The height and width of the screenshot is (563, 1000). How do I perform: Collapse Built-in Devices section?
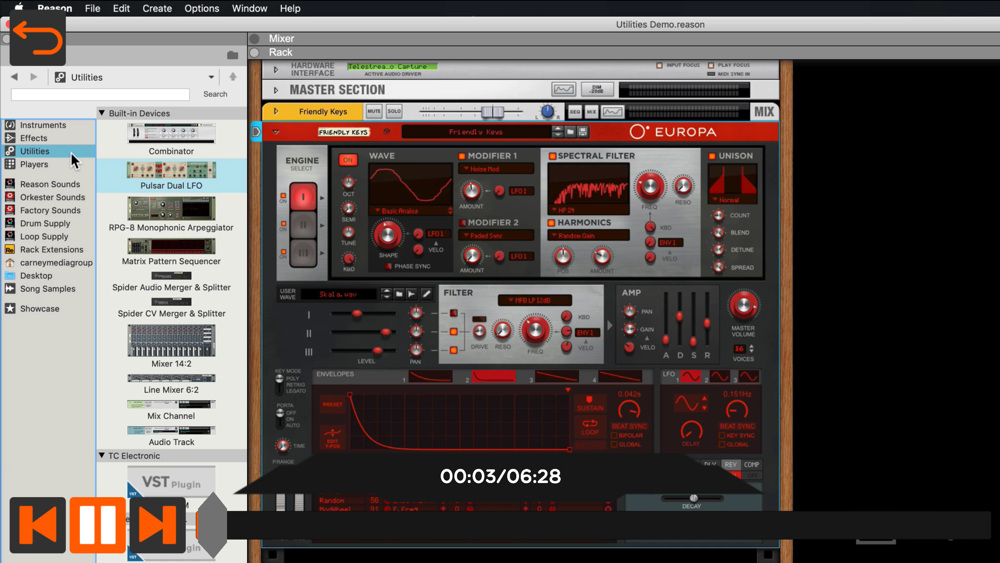(101, 113)
